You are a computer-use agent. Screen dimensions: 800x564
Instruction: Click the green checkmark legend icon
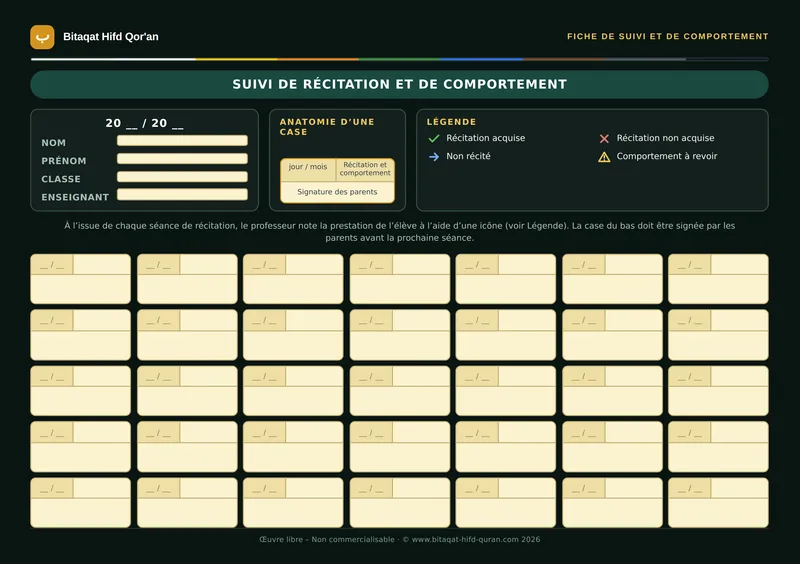(434, 138)
